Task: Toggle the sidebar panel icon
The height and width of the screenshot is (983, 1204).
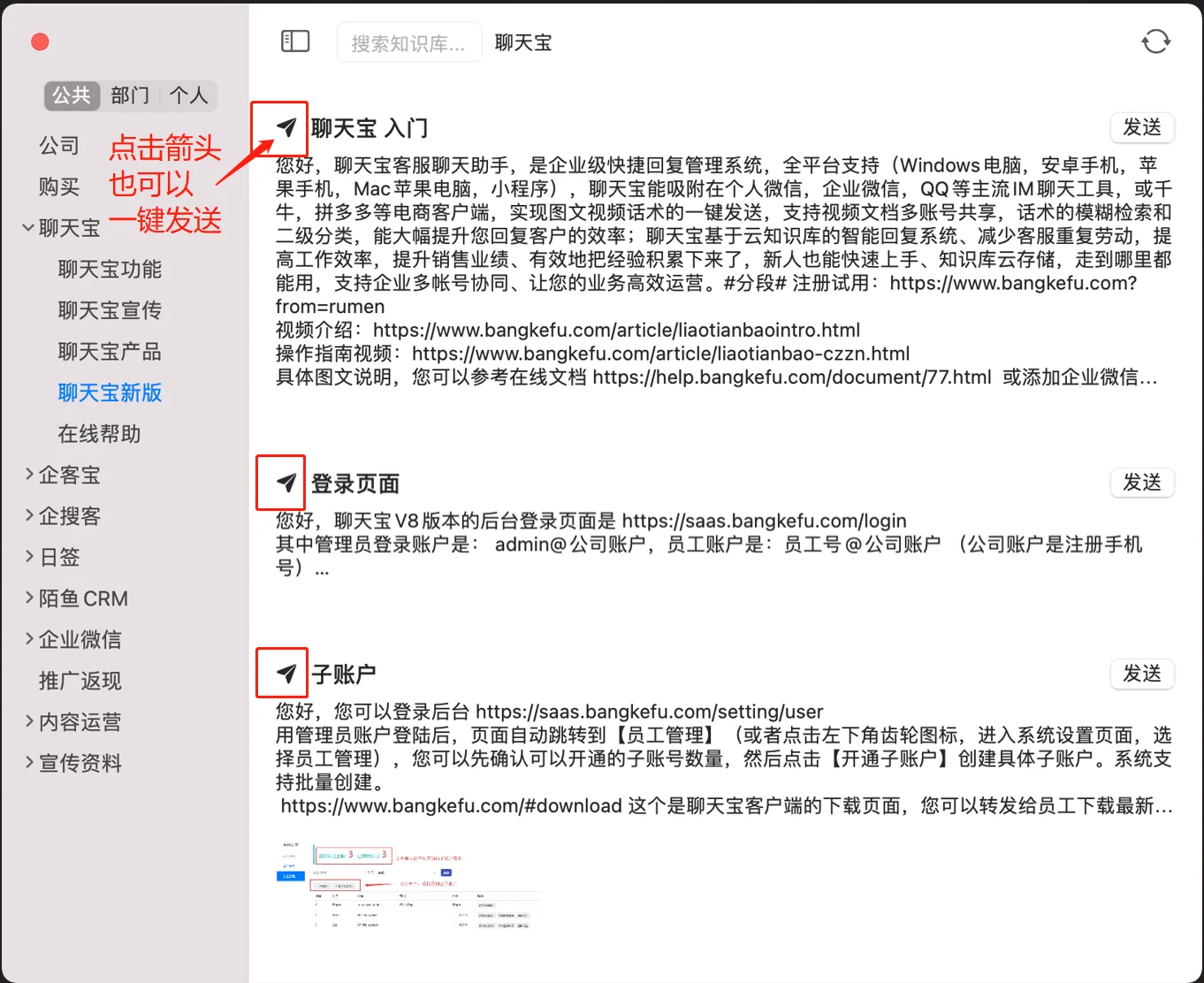Action: point(295,42)
